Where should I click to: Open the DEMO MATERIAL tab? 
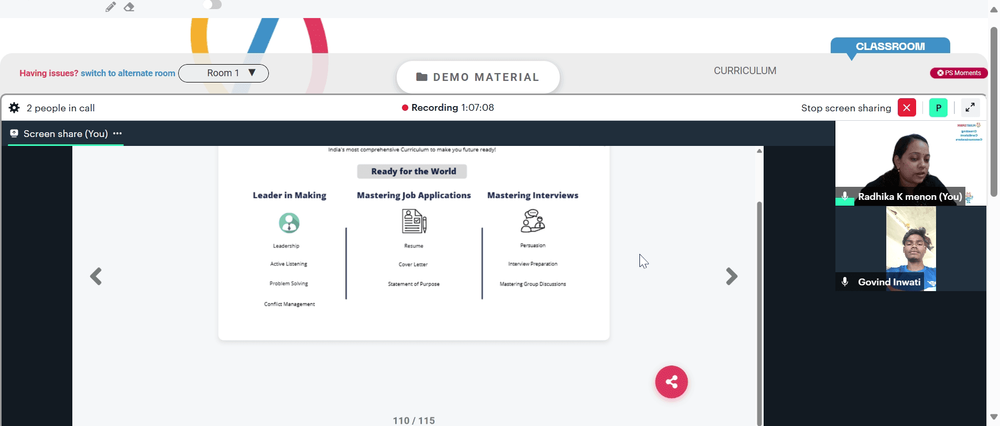click(x=478, y=77)
